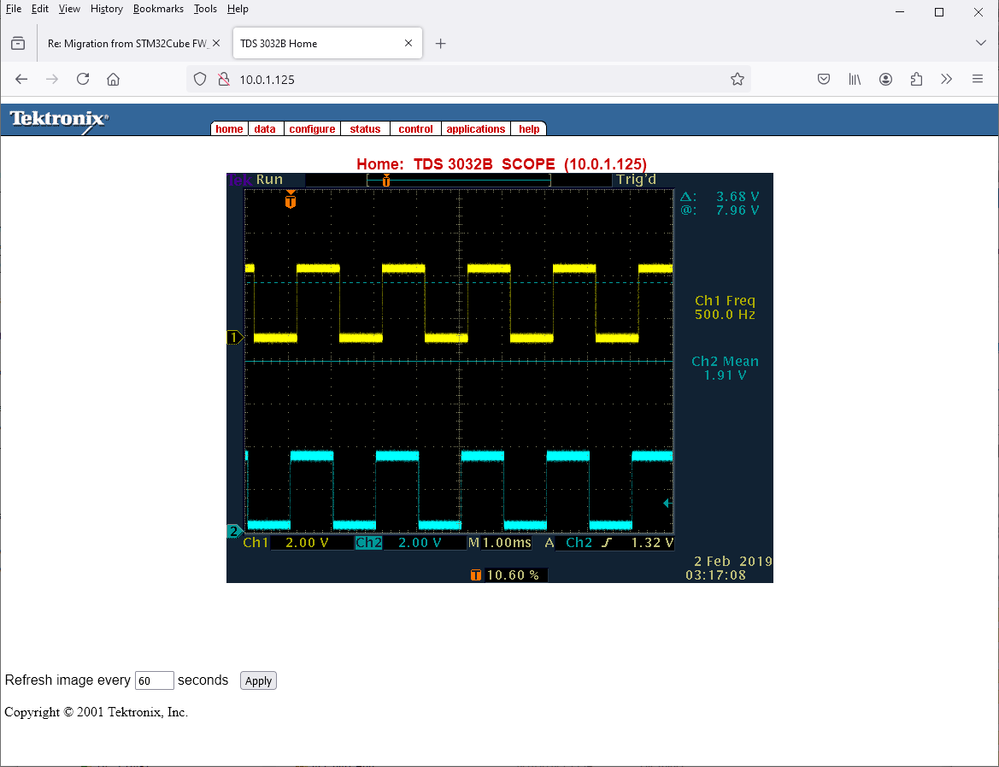The width and height of the screenshot is (999, 767).
Task: Go back to the previous page
Action: coord(22,79)
